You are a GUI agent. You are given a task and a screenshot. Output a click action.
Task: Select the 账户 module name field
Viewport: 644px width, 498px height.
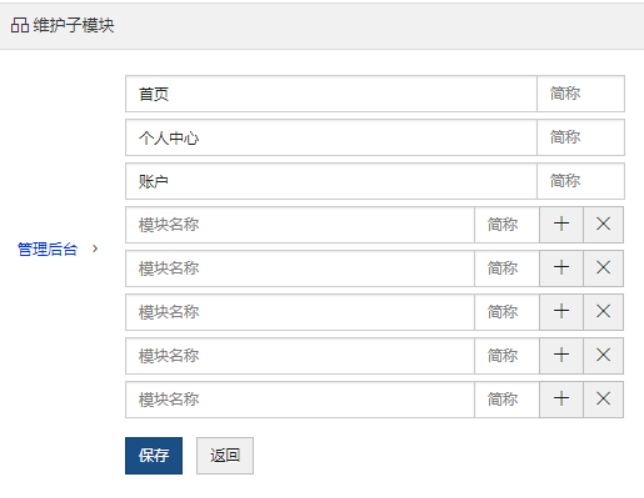pos(331,181)
